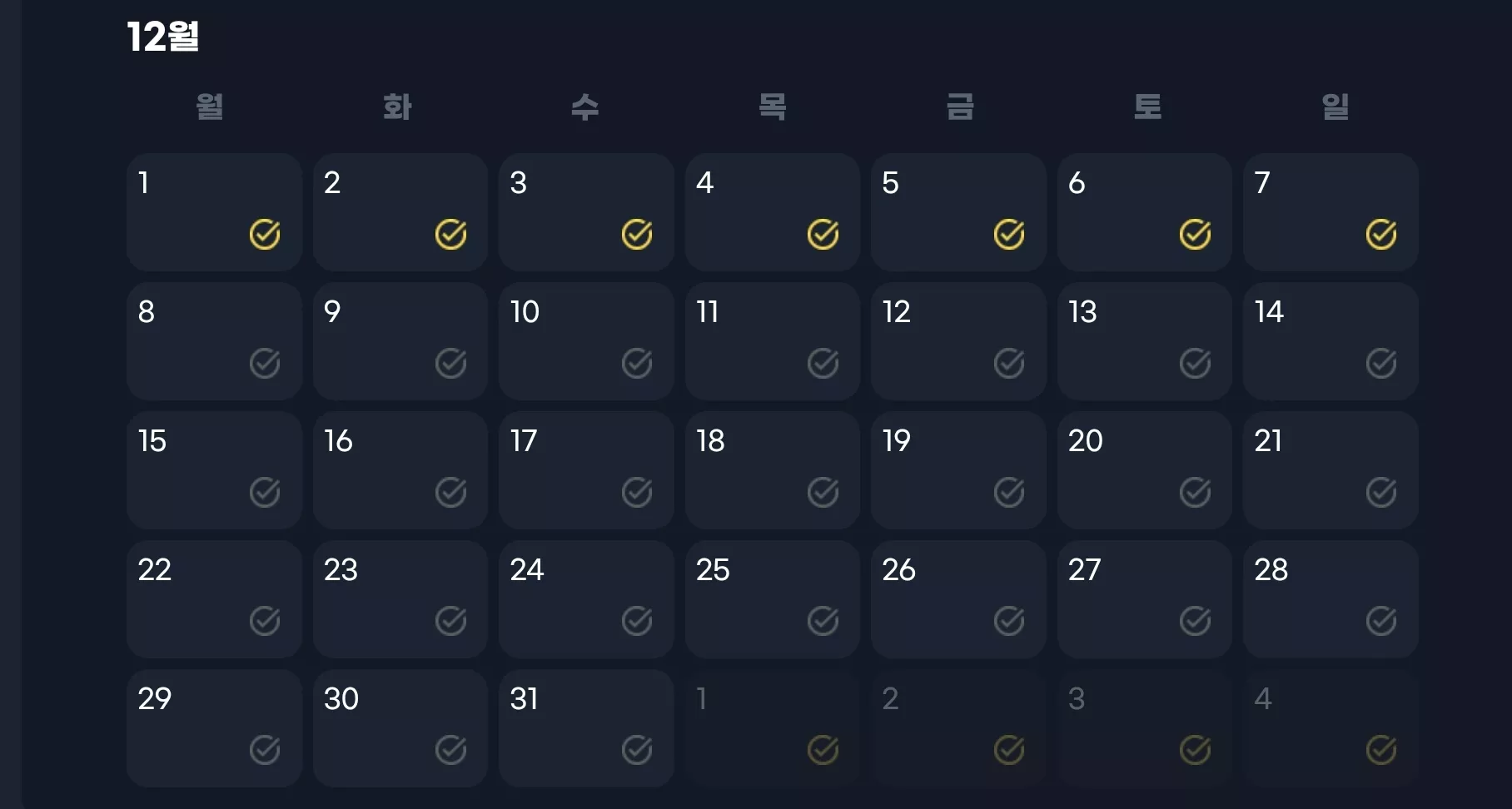This screenshot has width=1512, height=809.
Task: Click the gray check icon on December 14
Action: point(1380,364)
